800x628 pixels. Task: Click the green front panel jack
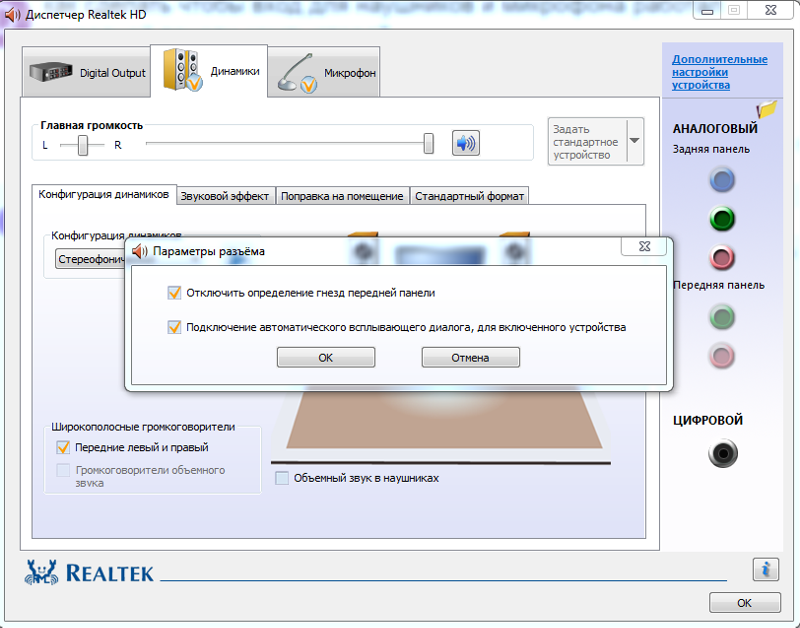(x=721, y=317)
